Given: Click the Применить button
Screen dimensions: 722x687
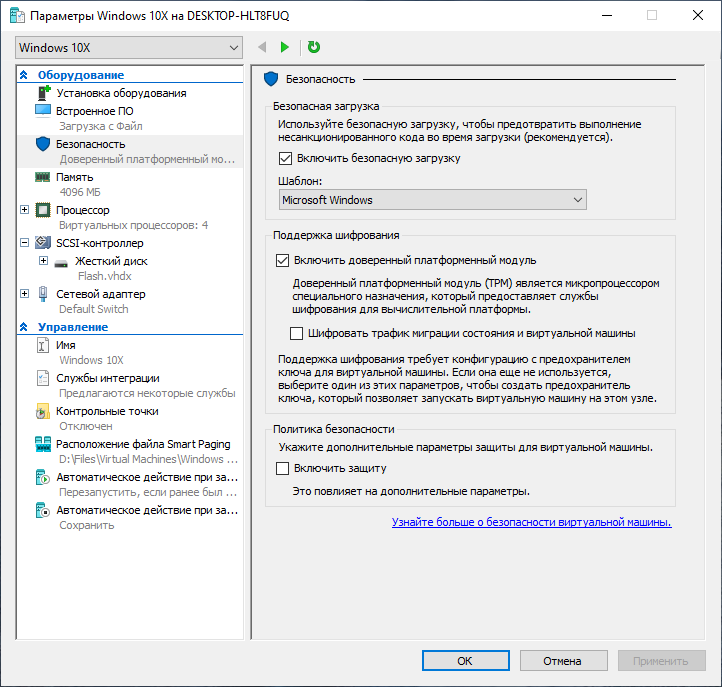Looking at the screenshot, I should pos(661,661).
